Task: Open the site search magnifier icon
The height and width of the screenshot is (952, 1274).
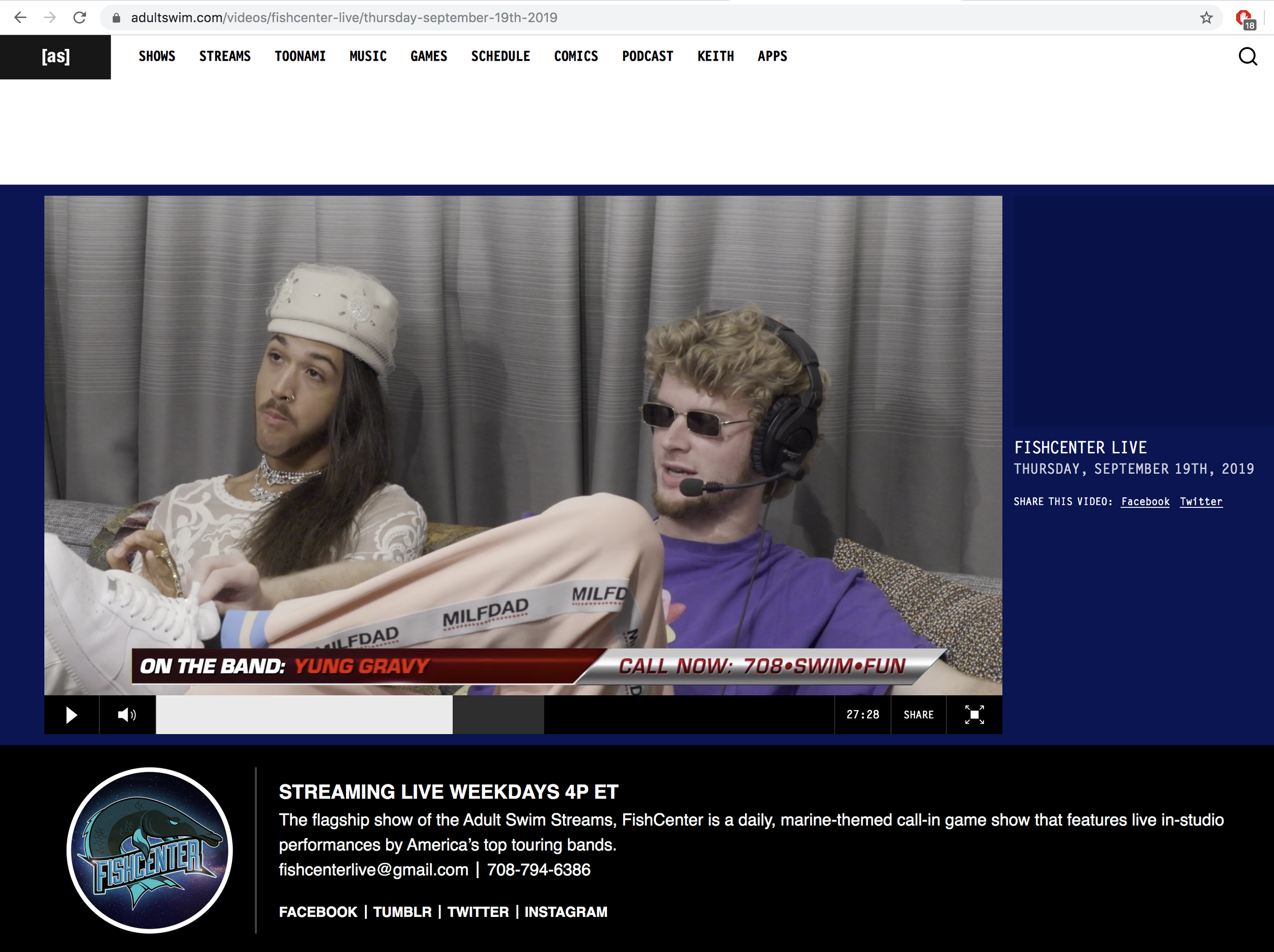Action: click(x=1248, y=57)
